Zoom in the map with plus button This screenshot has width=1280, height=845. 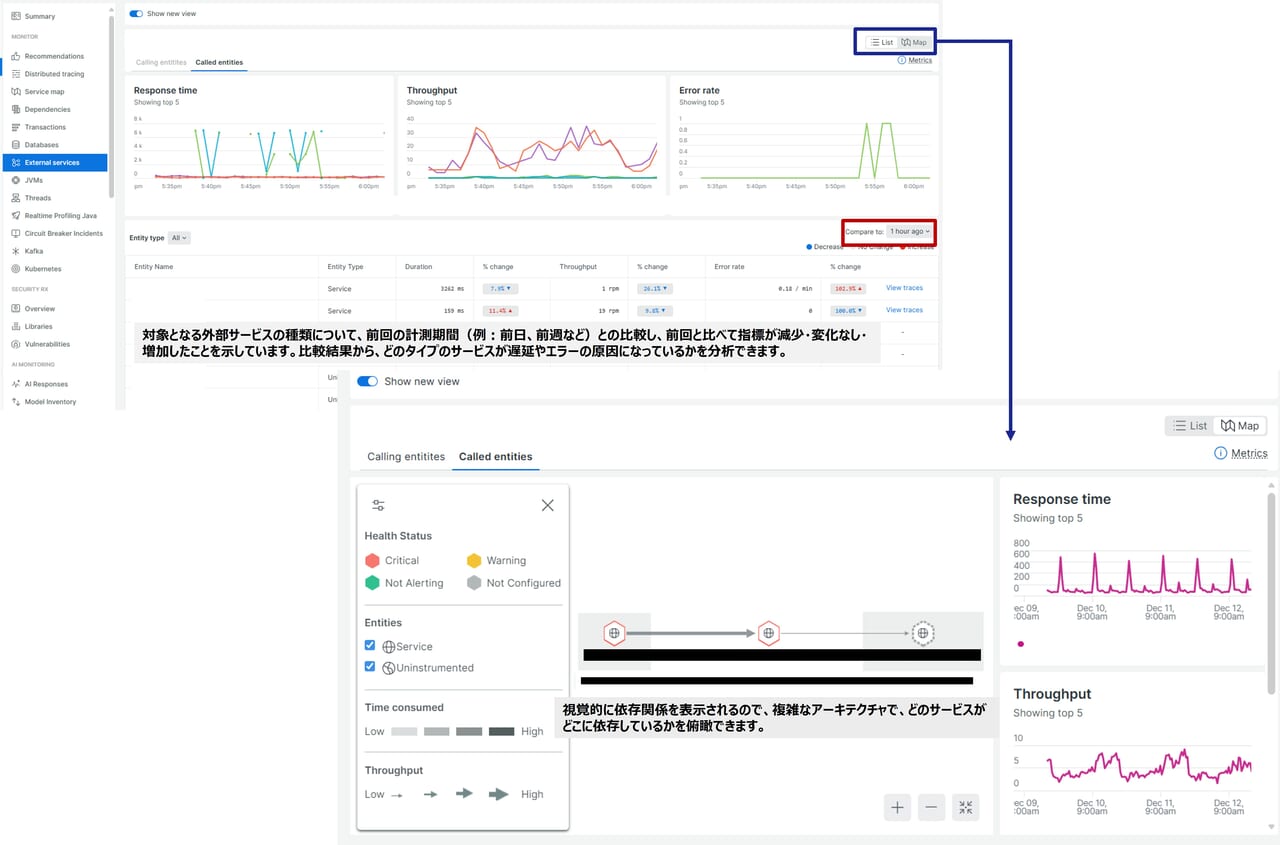click(x=898, y=808)
